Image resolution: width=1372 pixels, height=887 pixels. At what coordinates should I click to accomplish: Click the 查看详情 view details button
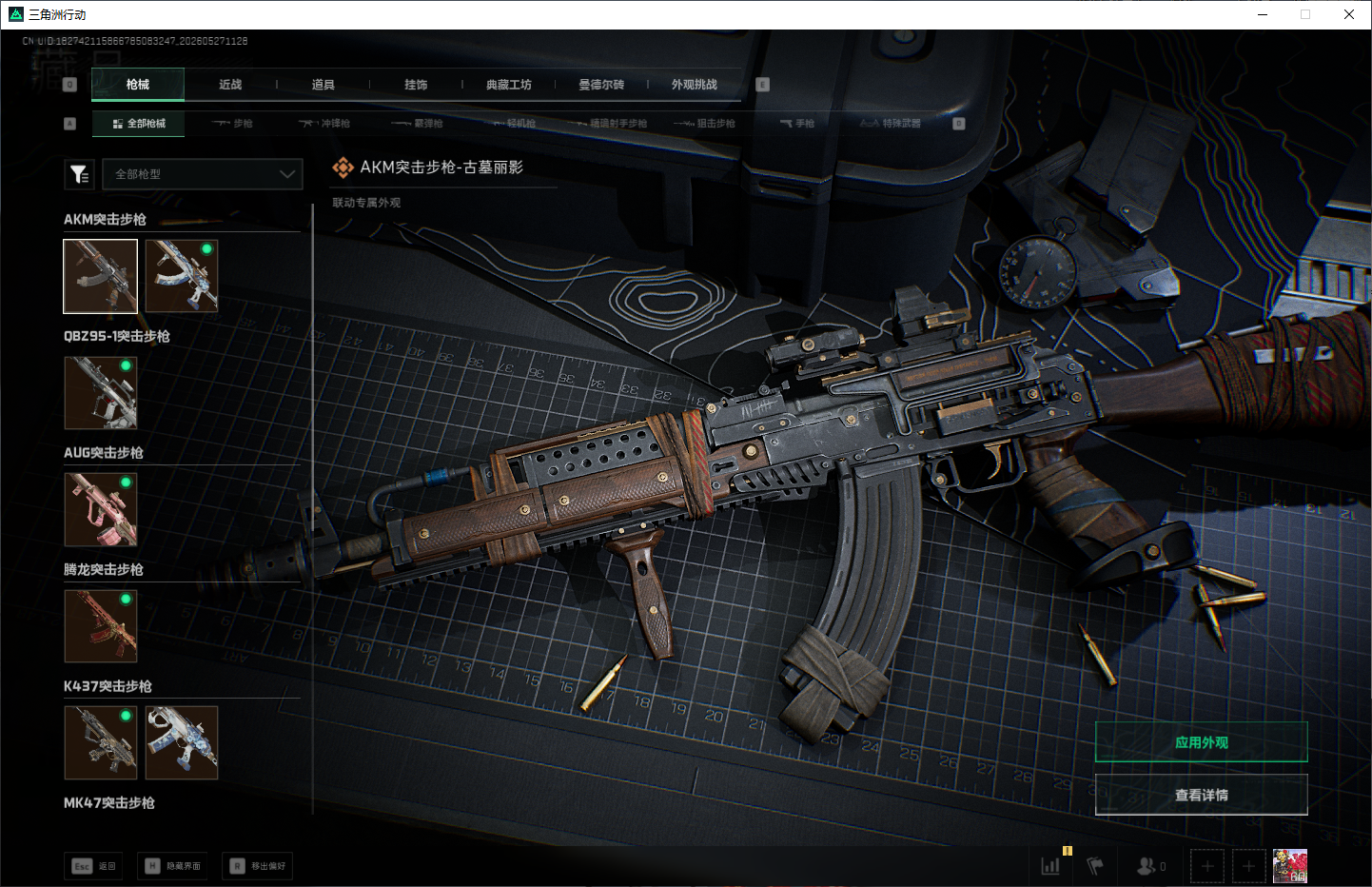pos(1202,795)
